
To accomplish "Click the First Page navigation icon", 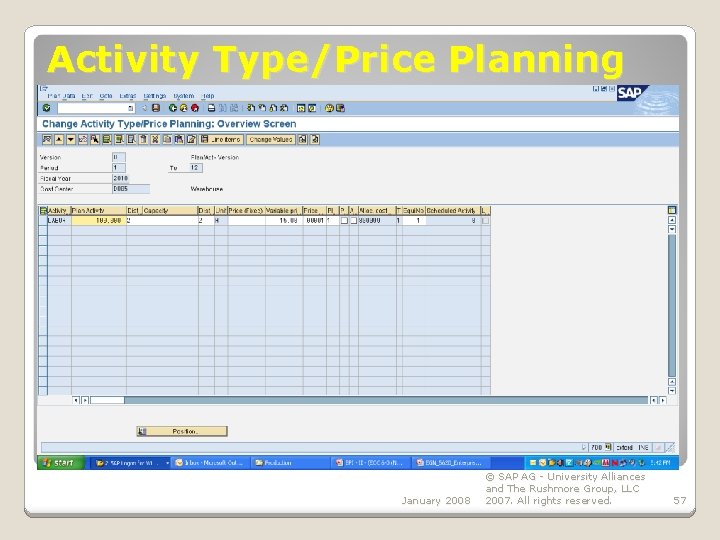I will click(x=251, y=108).
